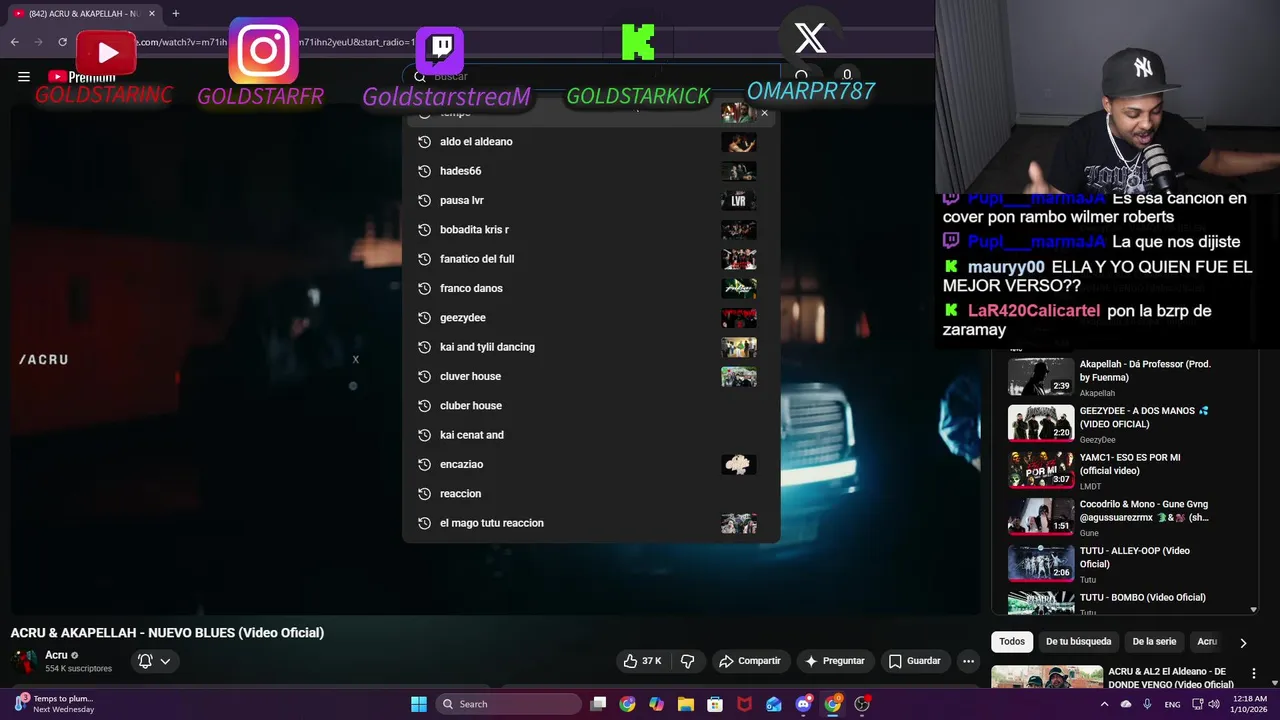
Task: Select the Acru filter chip
Action: [1207, 642]
